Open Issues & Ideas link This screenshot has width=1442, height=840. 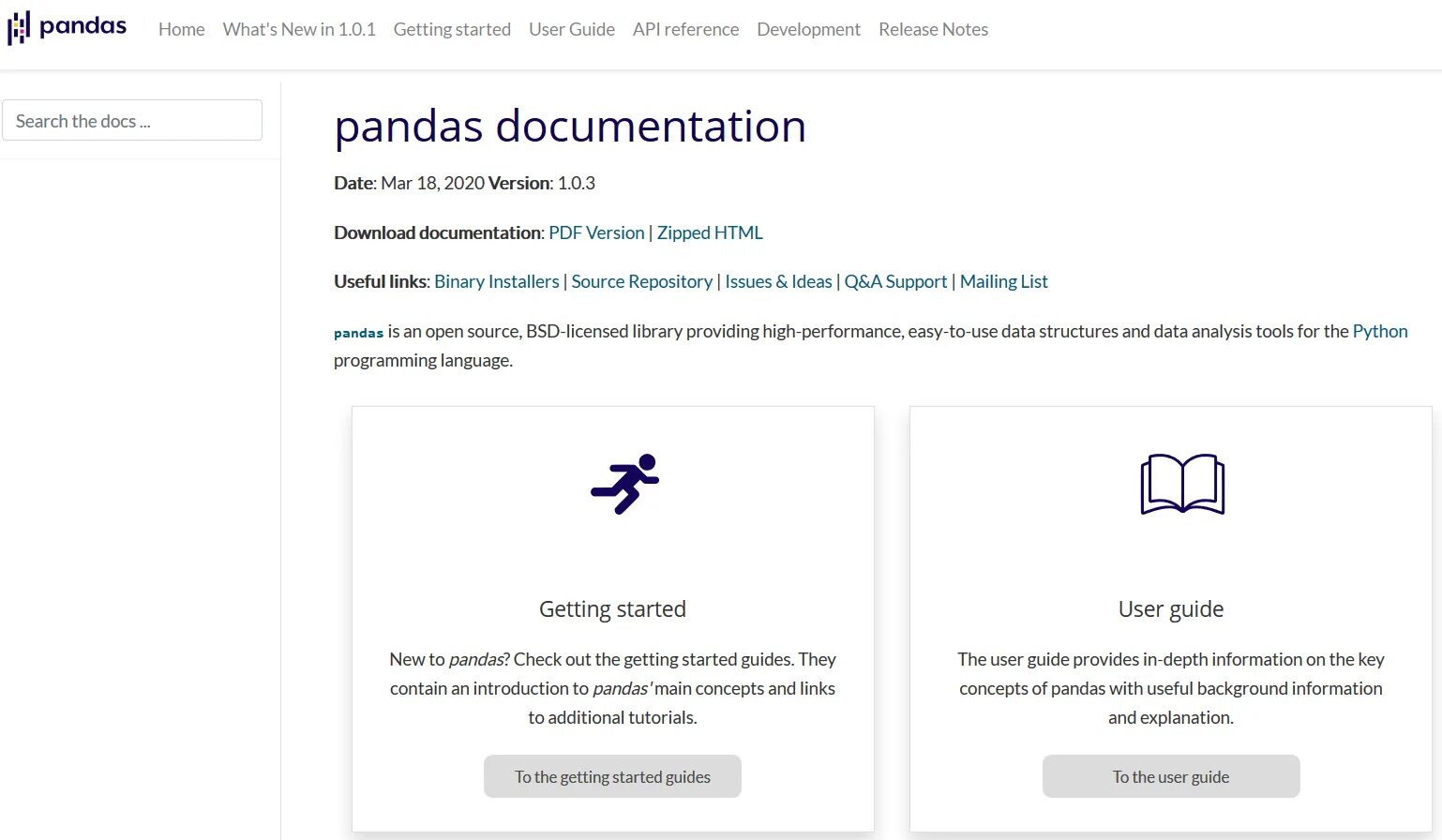pyautogui.click(x=778, y=281)
